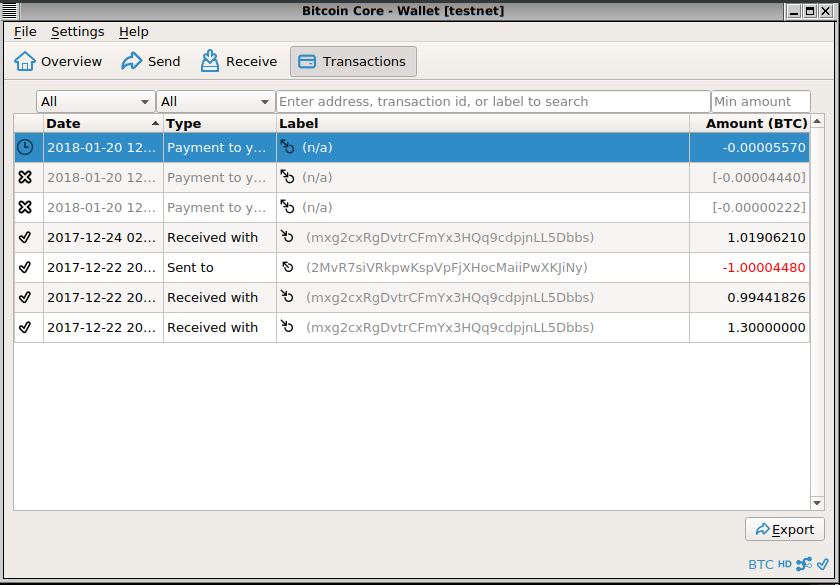
Task: Click the payment-to-self icon in the -0.00005570 row
Action: pyautogui.click(x=288, y=147)
